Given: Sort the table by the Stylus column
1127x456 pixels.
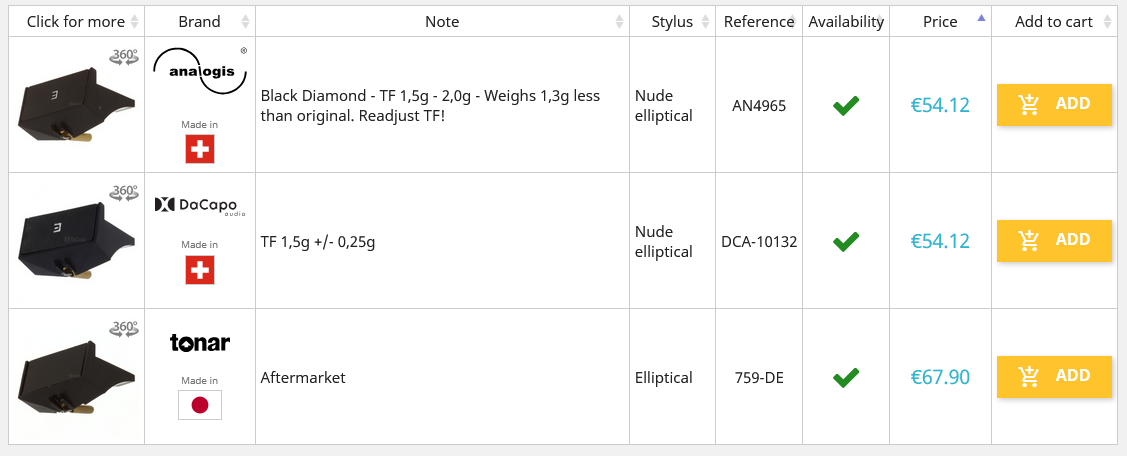Looking at the screenshot, I should coord(672,21).
